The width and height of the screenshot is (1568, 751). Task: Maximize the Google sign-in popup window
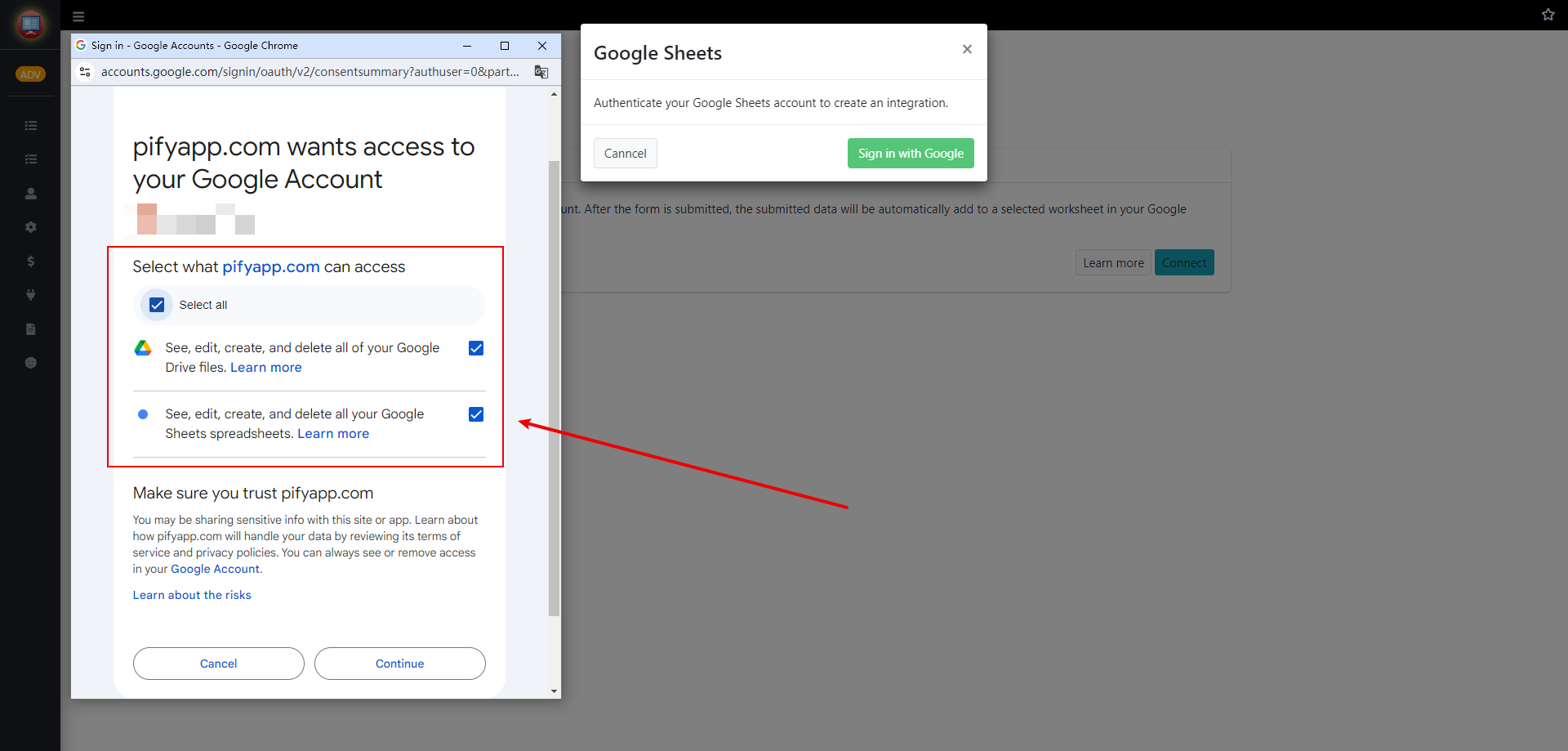[505, 46]
